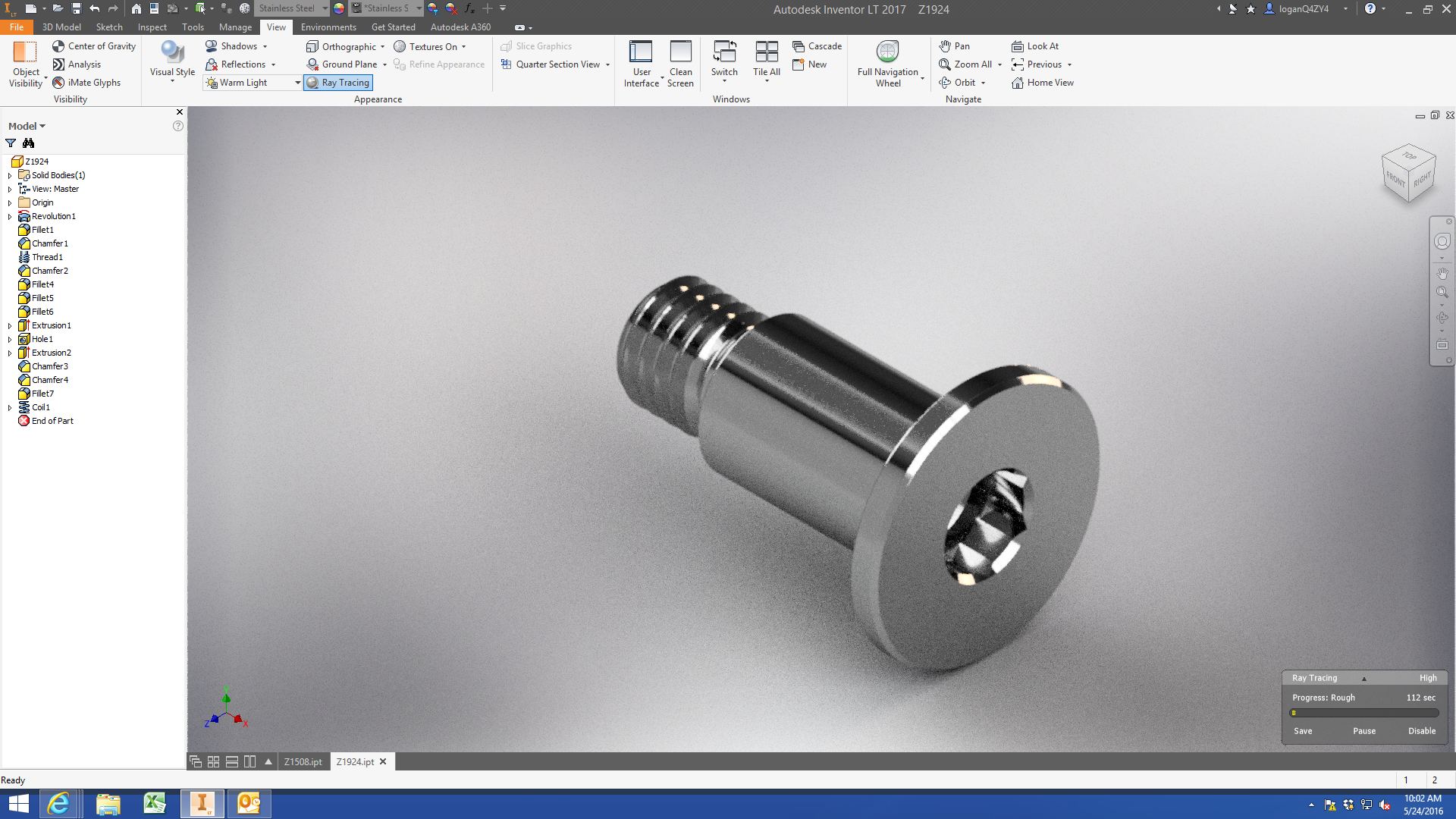Viewport: 1456px width, 819px height.
Task: Select Thread1 in the model tree
Action: (47, 258)
